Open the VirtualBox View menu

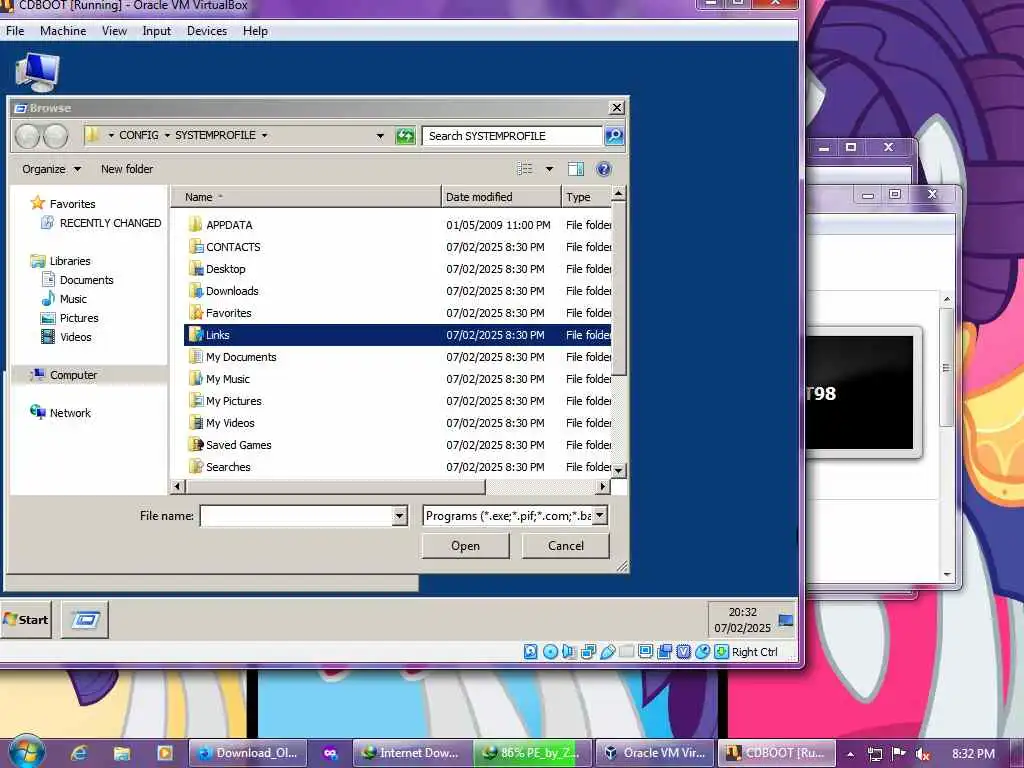coord(114,31)
